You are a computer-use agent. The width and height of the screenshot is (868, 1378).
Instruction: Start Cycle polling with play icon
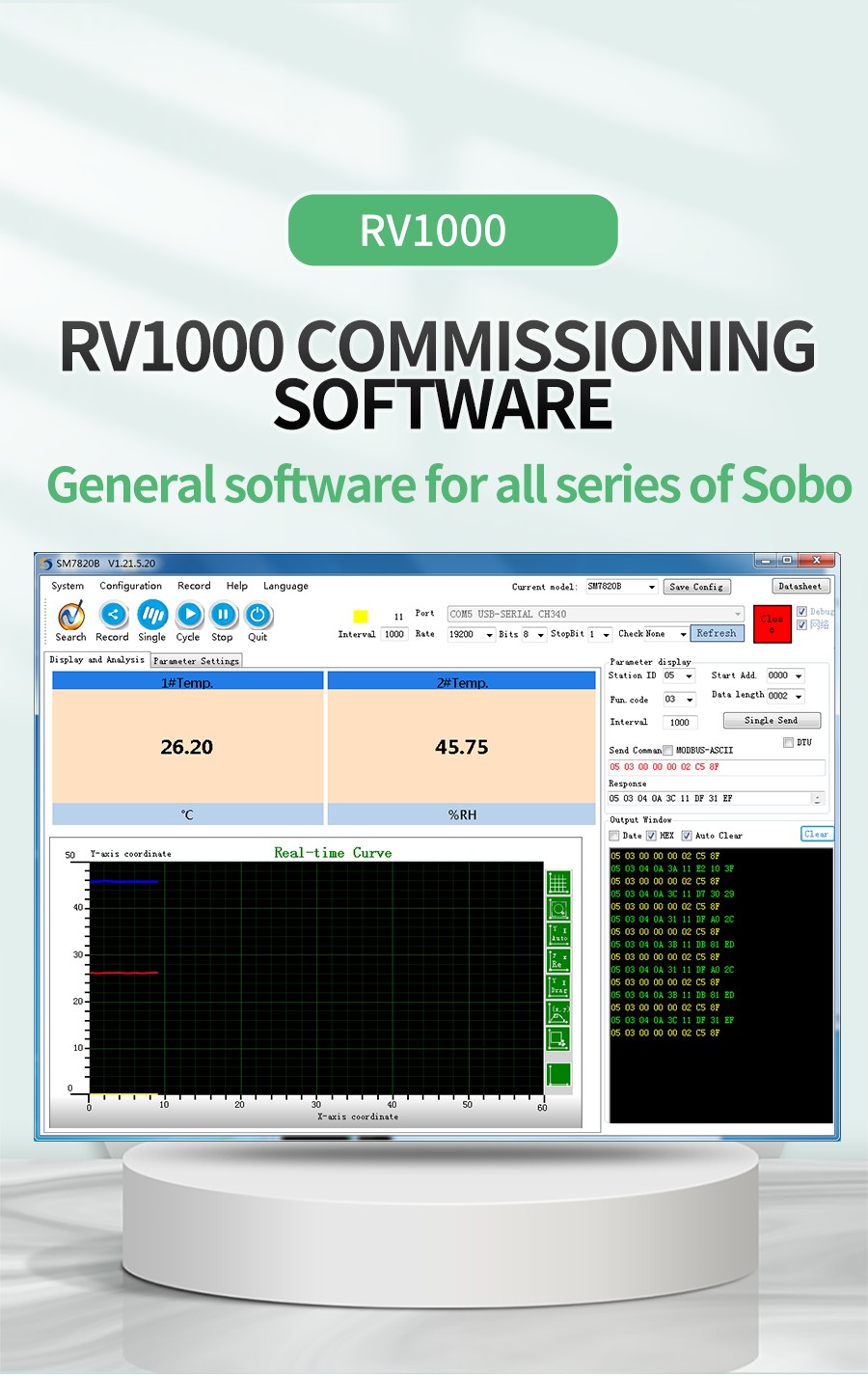pyautogui.click(x=189, y=615)
